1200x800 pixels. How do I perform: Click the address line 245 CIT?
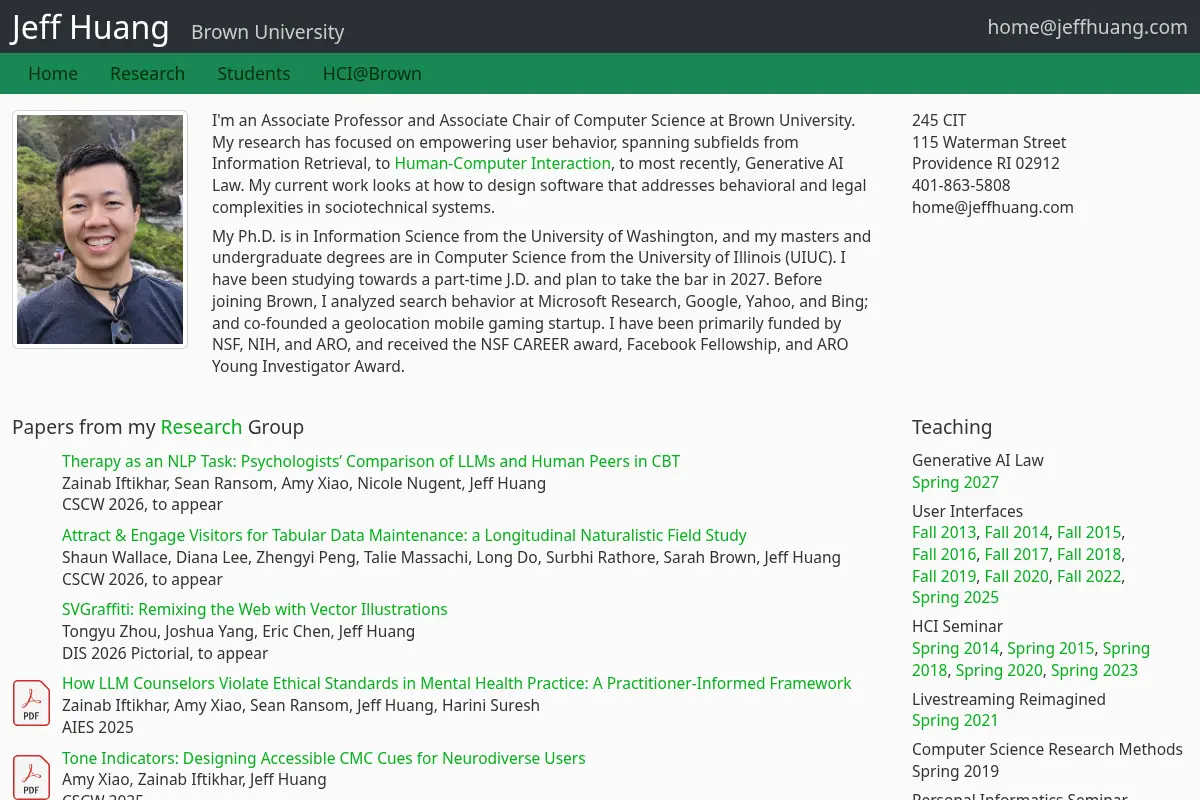(x=939, y=120)
